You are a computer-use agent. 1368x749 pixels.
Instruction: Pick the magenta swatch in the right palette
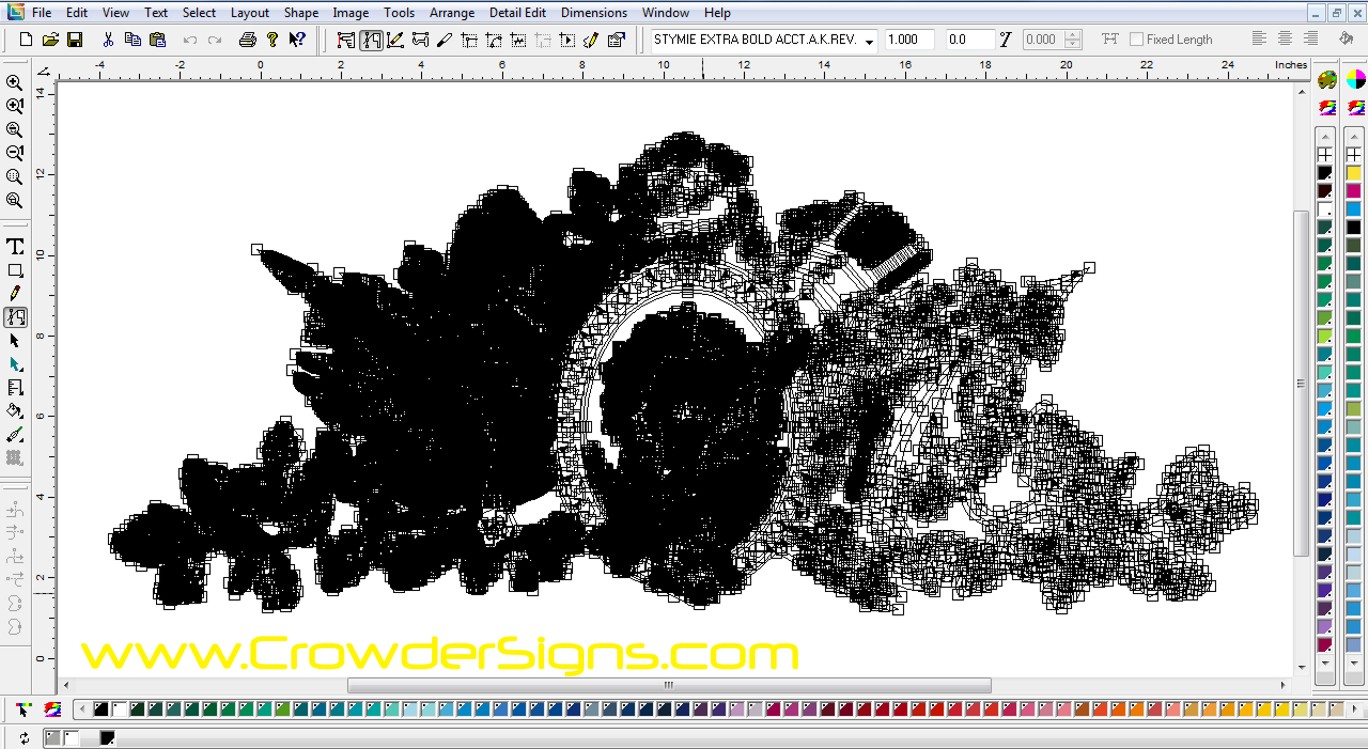click(1353, 191)
